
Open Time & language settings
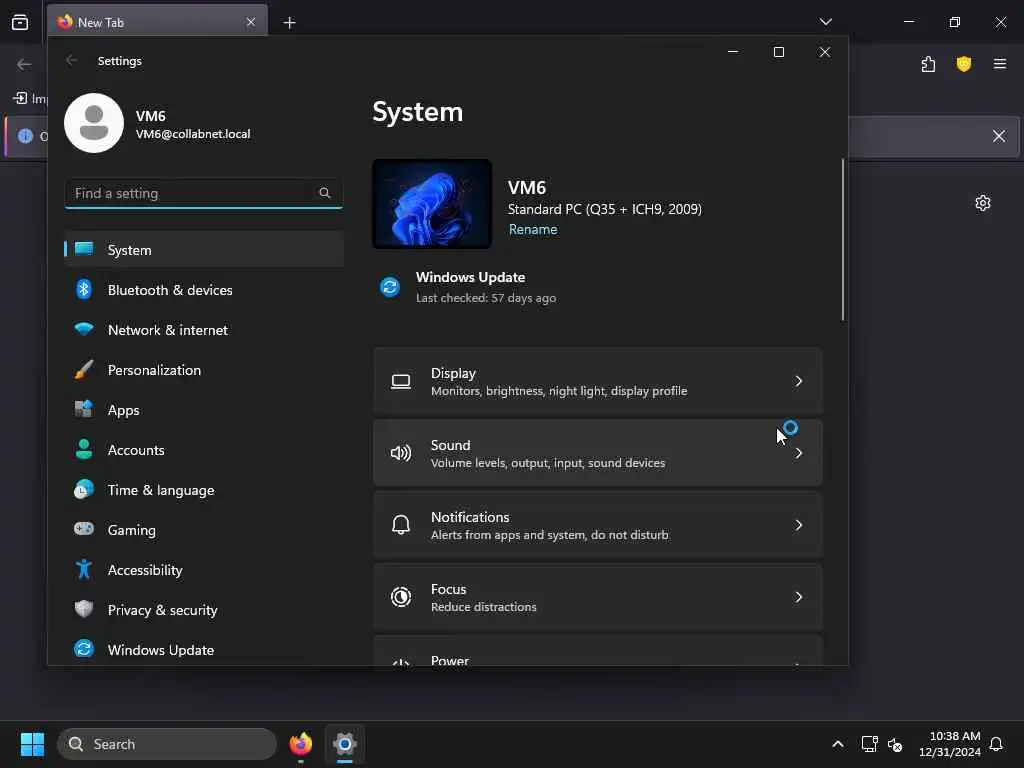[204, 490]
